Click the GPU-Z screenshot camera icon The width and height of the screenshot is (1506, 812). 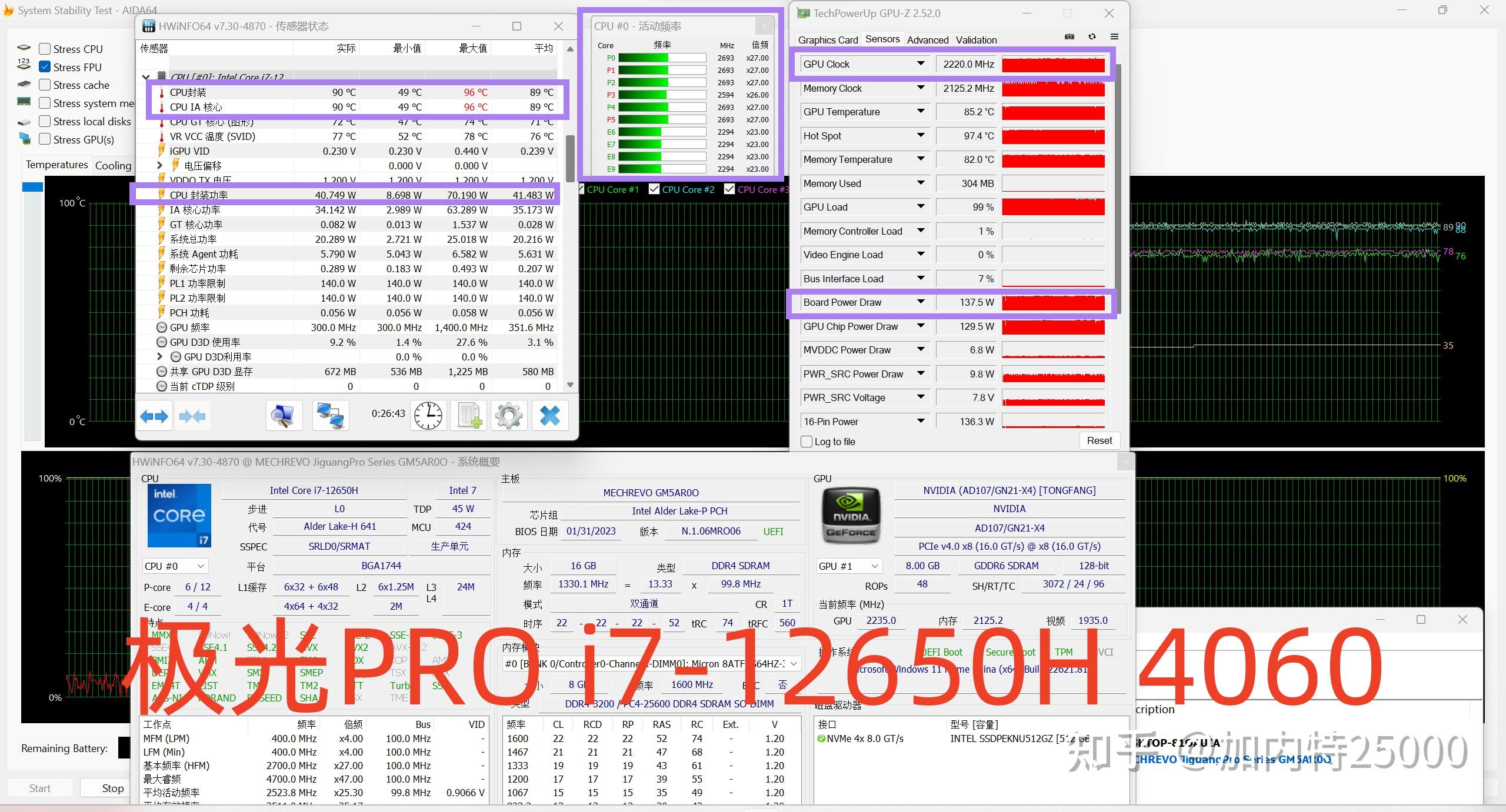click(1069, 36)
